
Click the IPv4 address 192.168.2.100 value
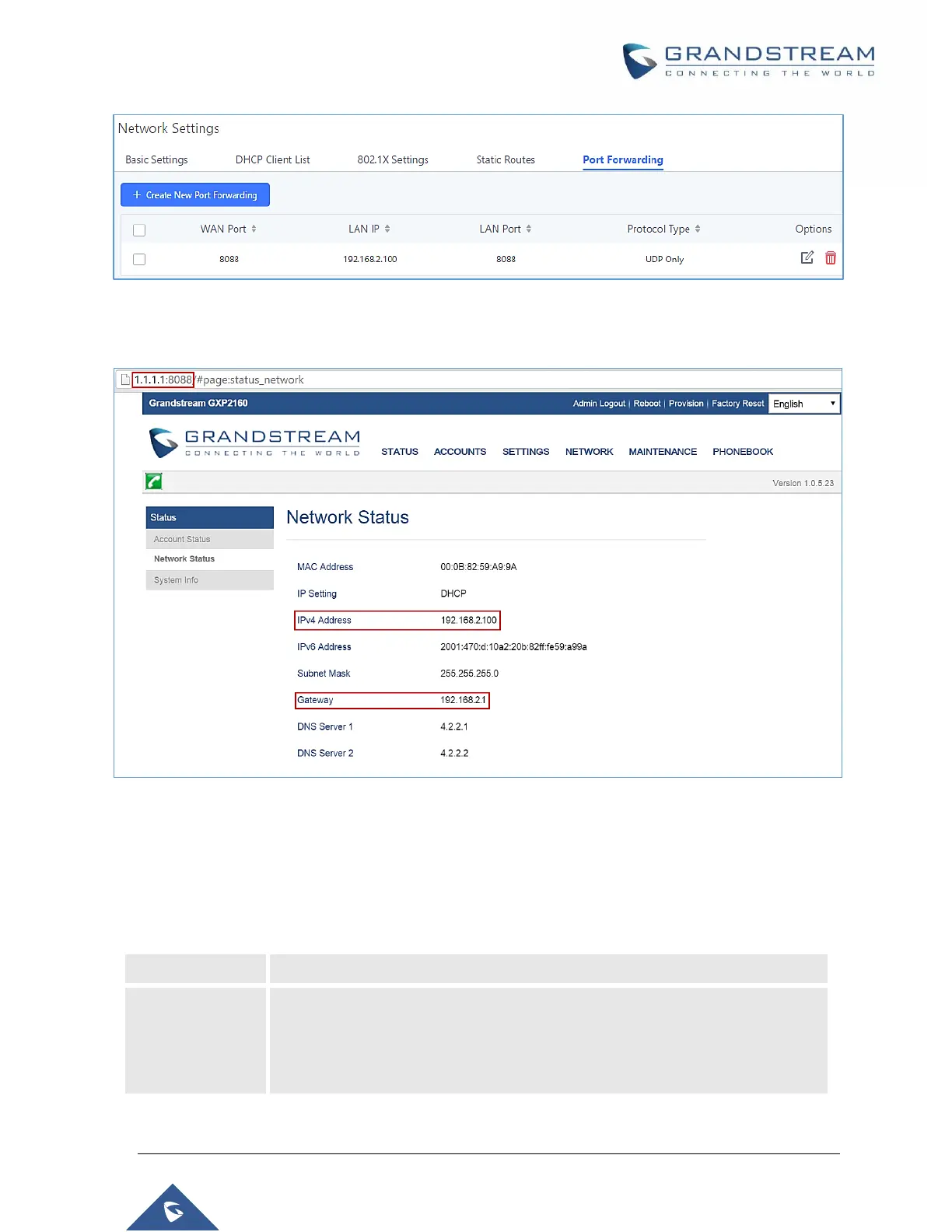(468, 621)
